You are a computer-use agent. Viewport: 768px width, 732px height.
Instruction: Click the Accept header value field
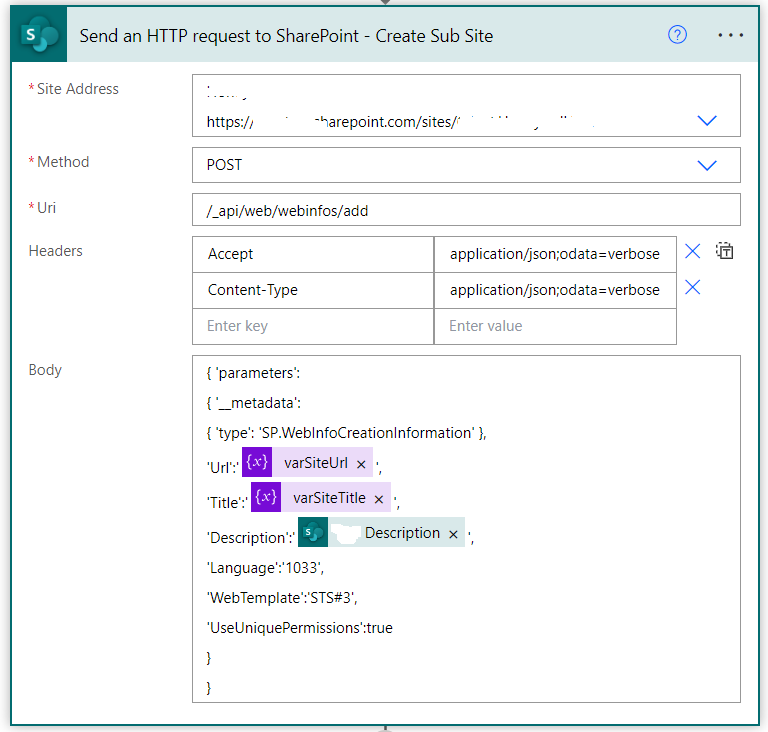click(x=555, y=254)
